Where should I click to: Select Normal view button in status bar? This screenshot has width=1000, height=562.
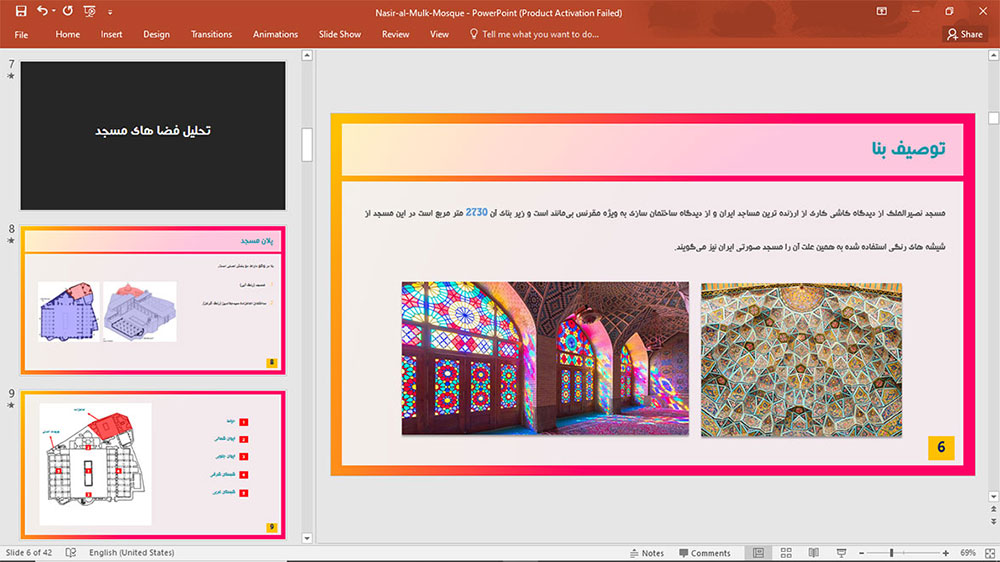pyautogui.click(x=758, y=553)
